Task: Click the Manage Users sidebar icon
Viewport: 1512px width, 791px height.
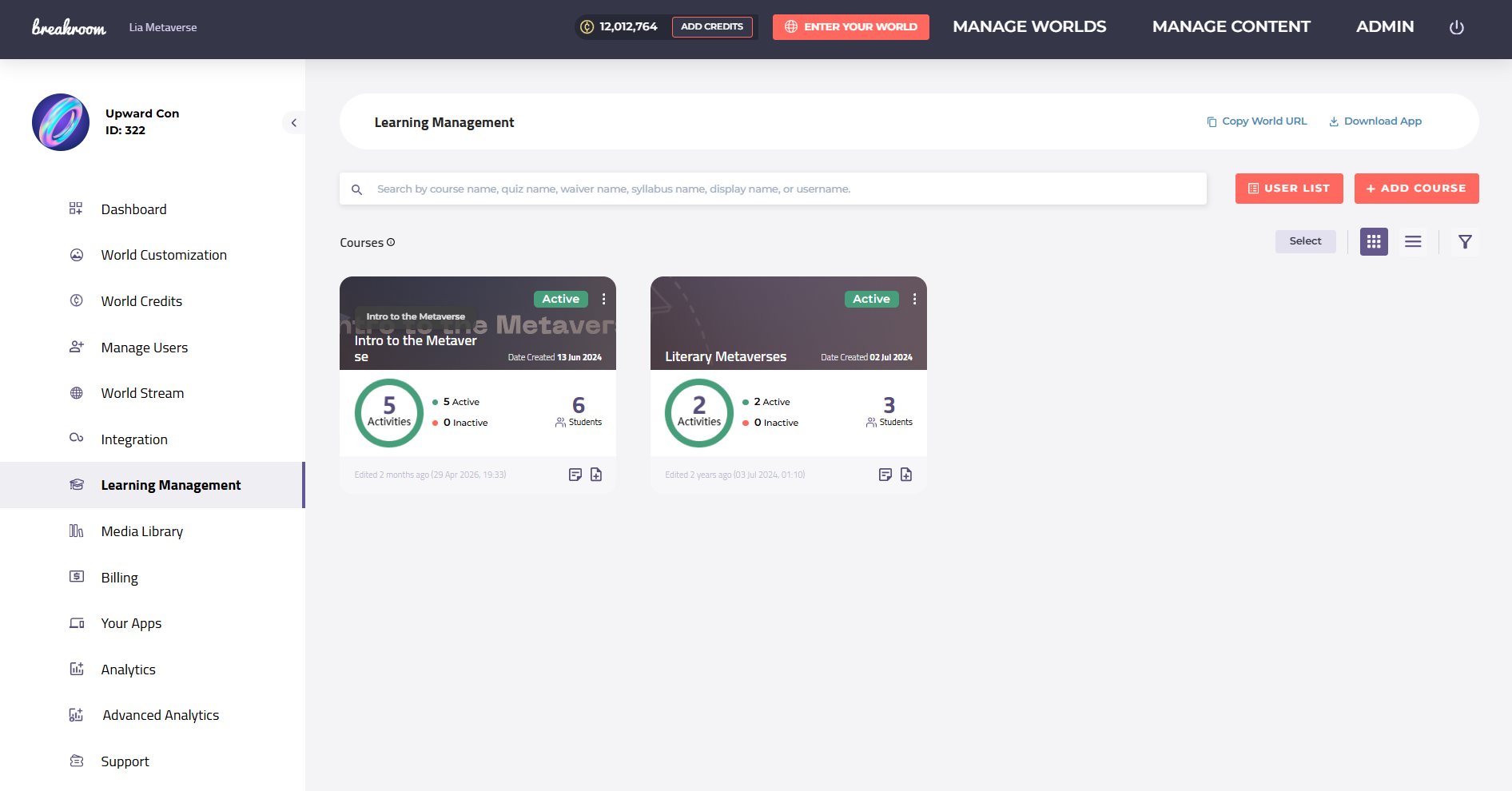Action: (77, 347)
